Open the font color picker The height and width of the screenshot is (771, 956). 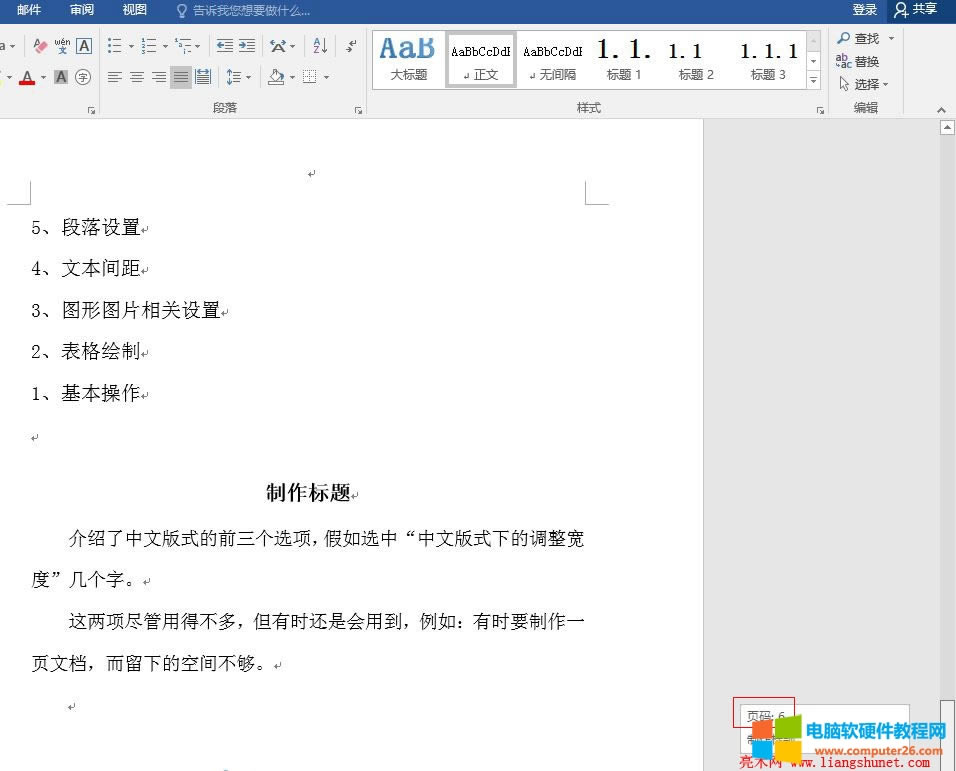point(41,77)
